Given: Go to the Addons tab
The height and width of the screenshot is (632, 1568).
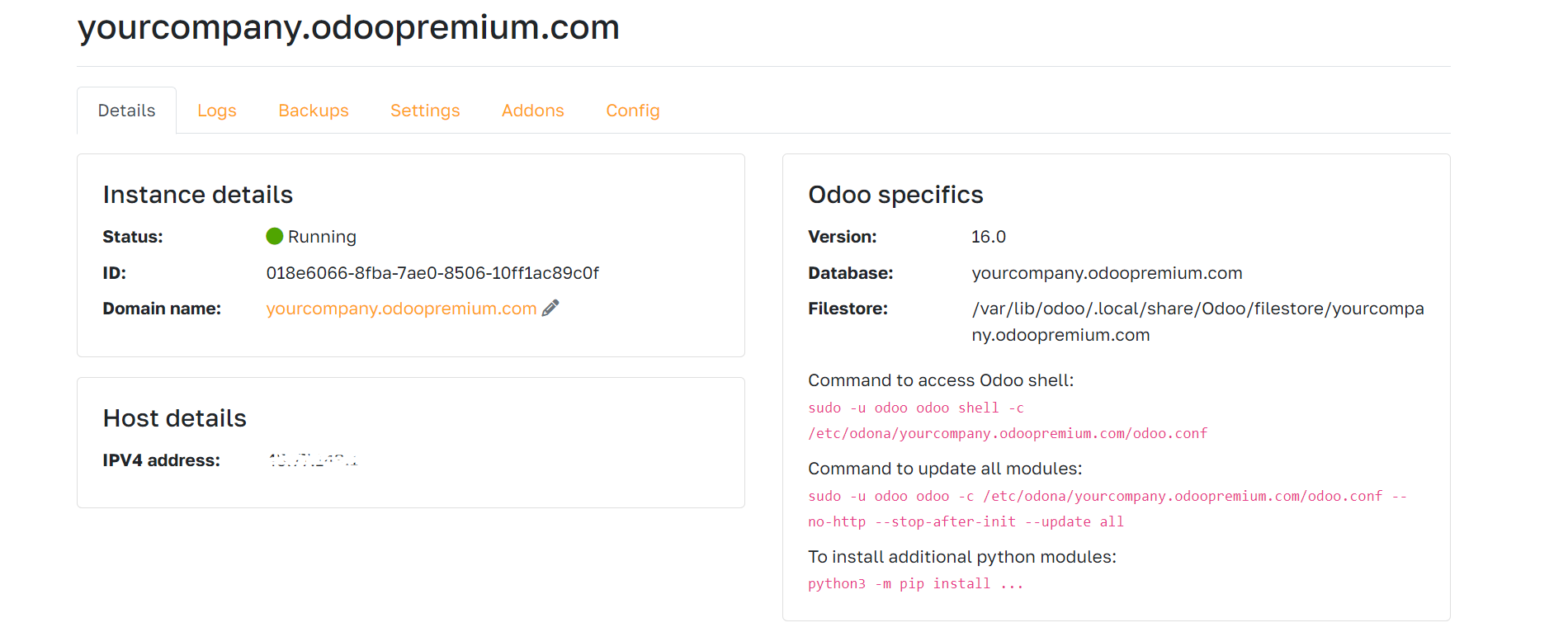Looking at the screenshot, I should 533,111.
